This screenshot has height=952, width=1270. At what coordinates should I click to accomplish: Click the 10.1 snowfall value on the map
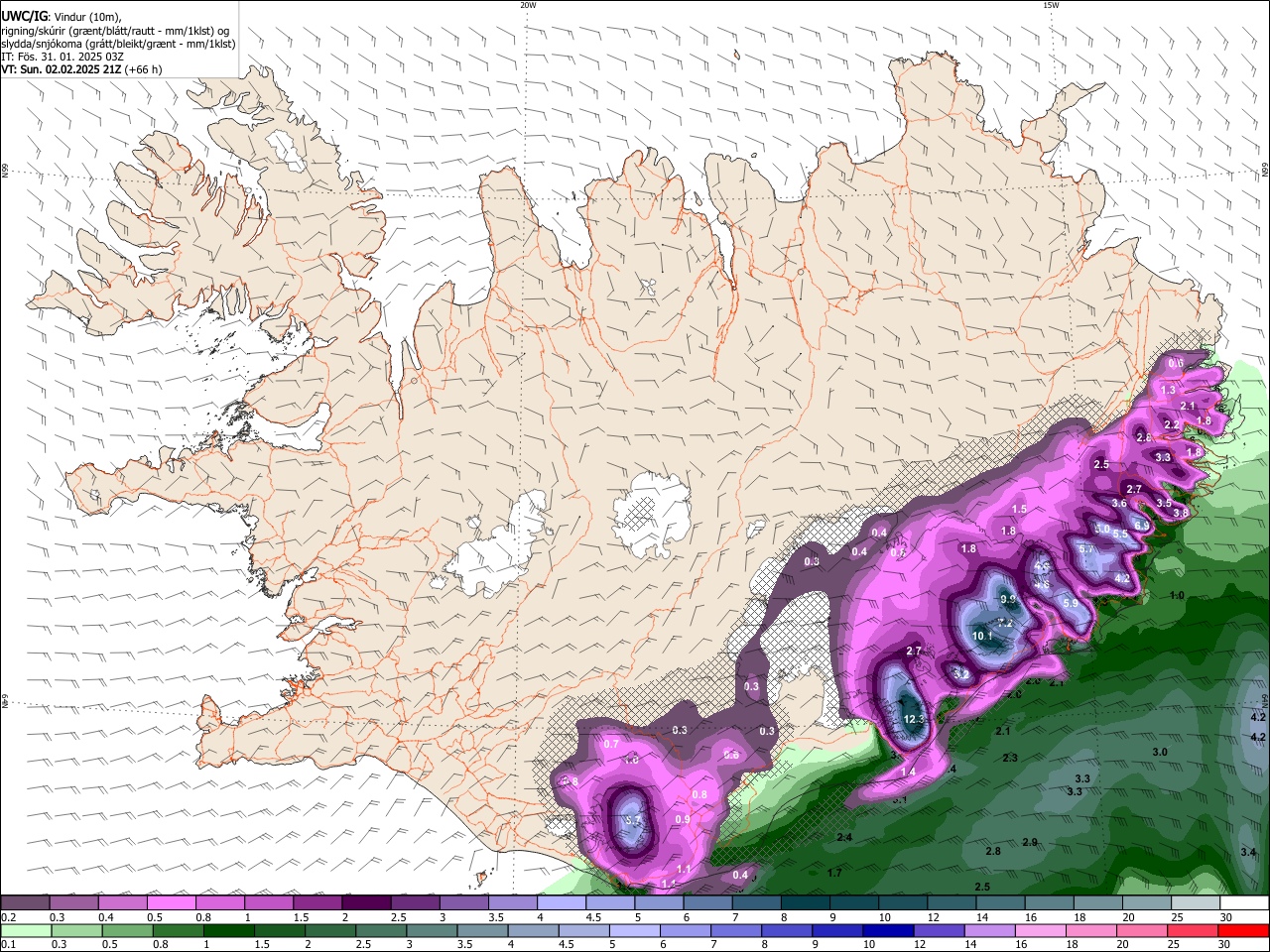pos(982,636)
